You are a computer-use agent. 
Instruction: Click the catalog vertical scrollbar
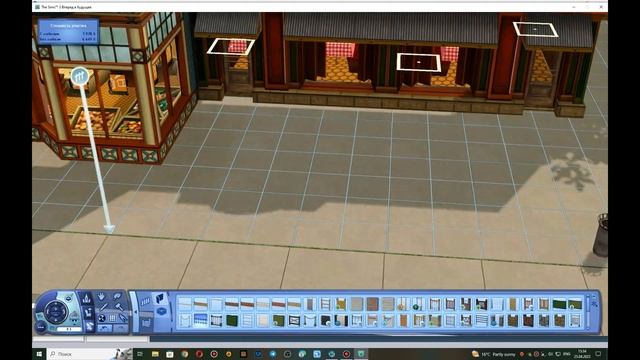[588, 313]
